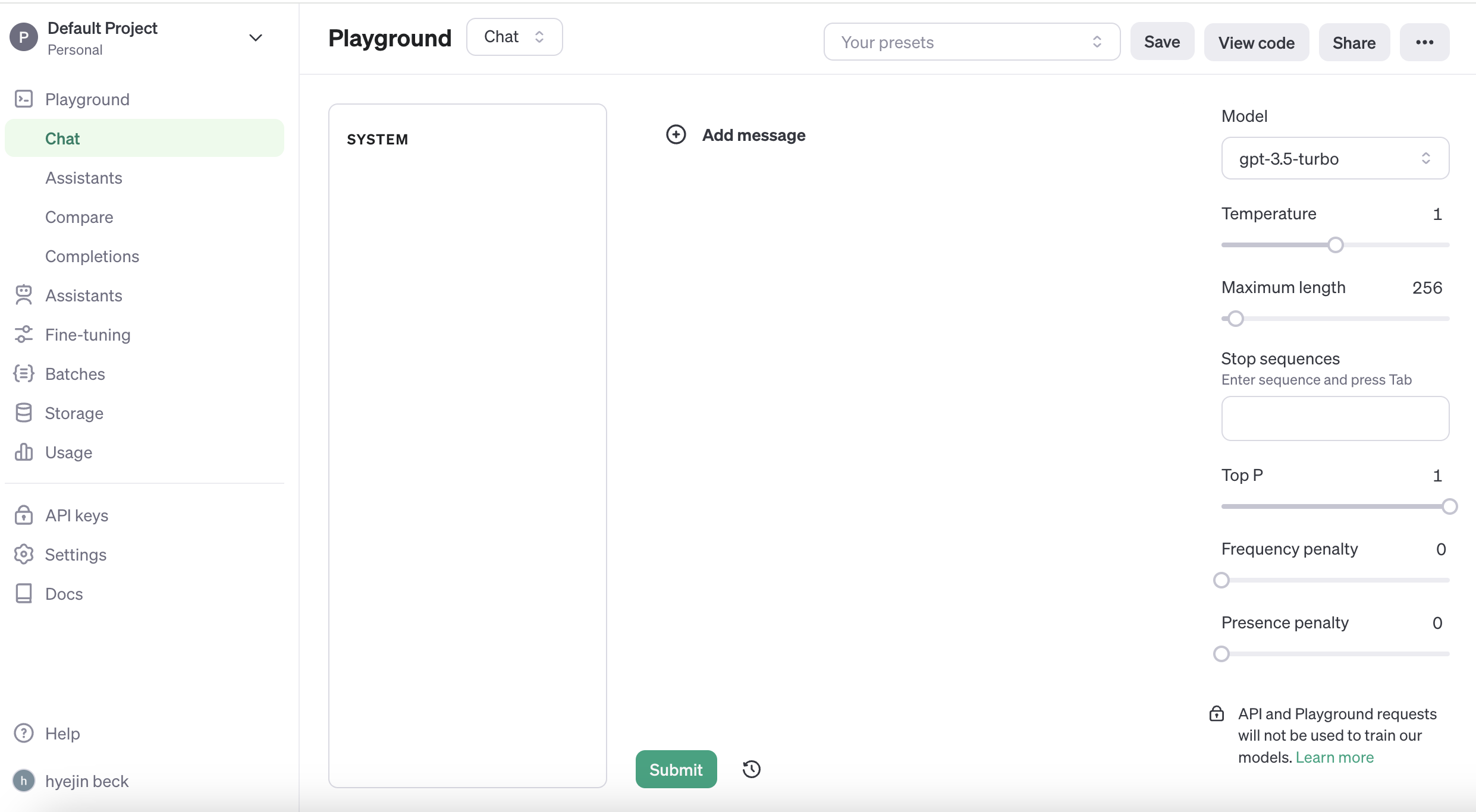Screen dimensions: 1476x812
Task: Open the history clock icon beside Submit
Action: (752, 769)
